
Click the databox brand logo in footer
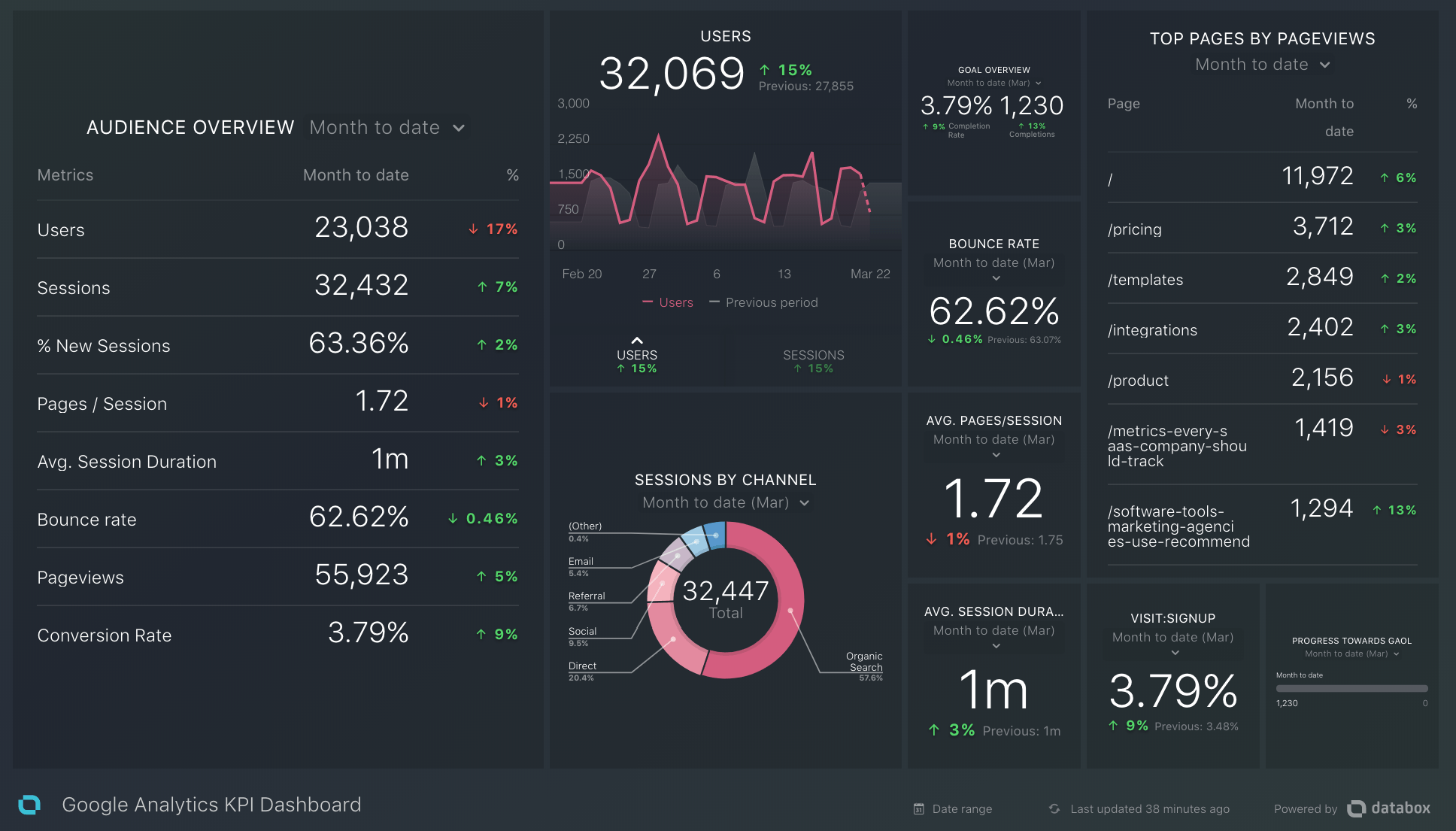pyautogui.click(x=1388, y=808)
